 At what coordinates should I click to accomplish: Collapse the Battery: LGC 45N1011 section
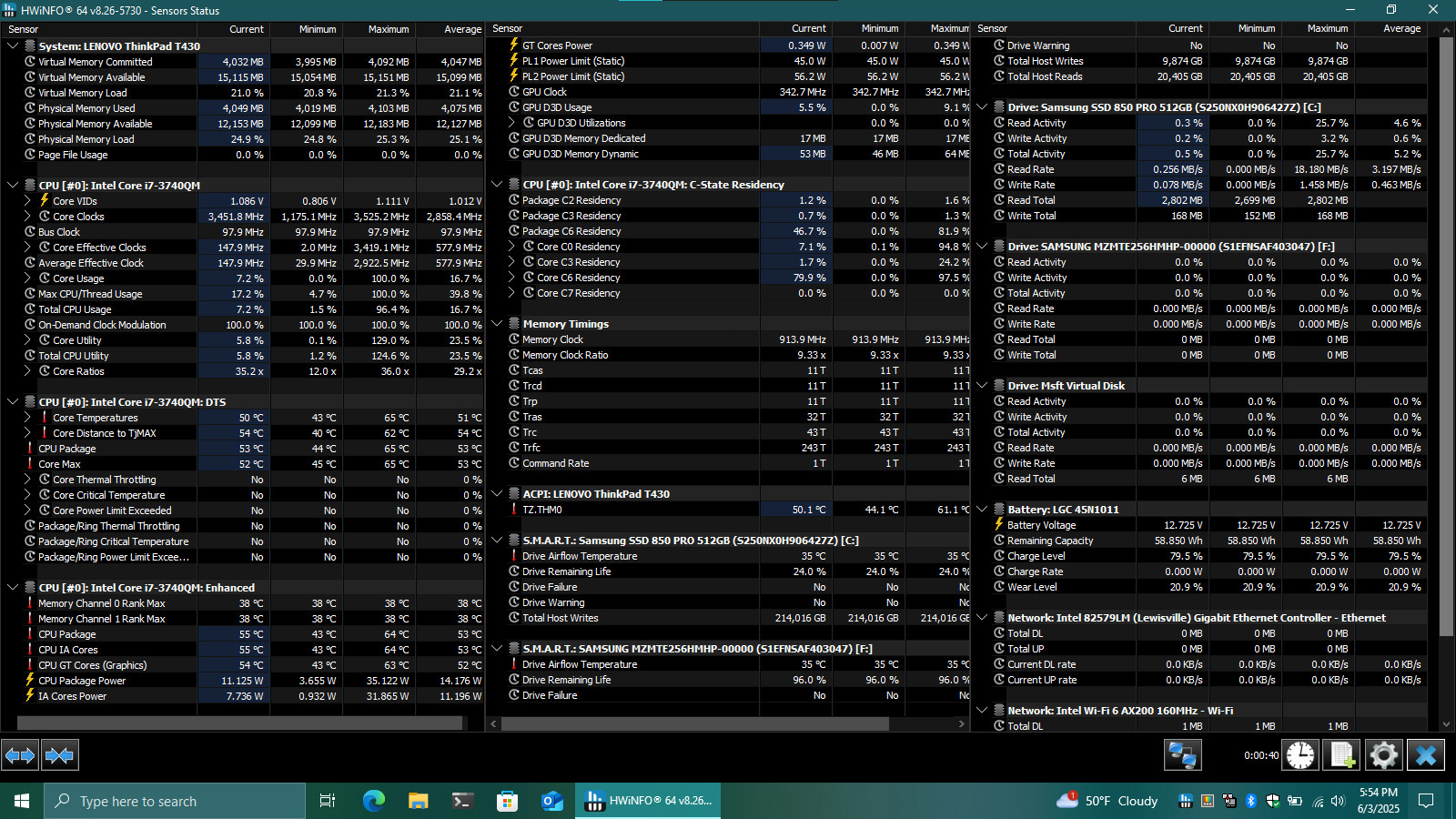click(x=982, y=509)
